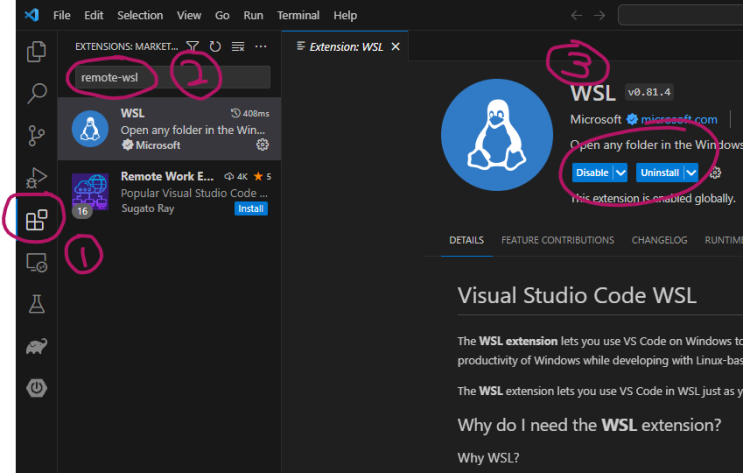Select the Remote Work Extension list entry

170,192
